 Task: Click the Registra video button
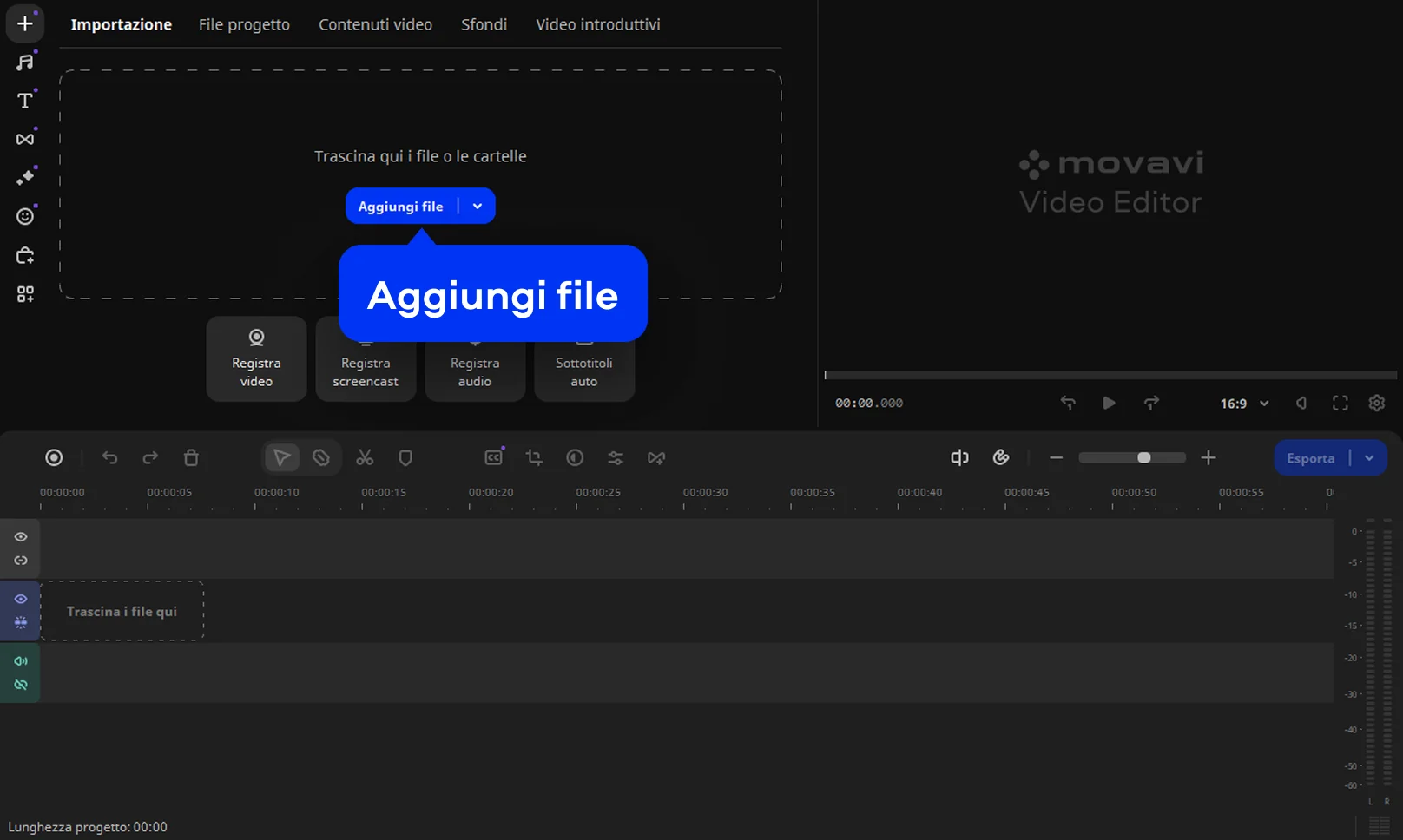tap(256, 359)
